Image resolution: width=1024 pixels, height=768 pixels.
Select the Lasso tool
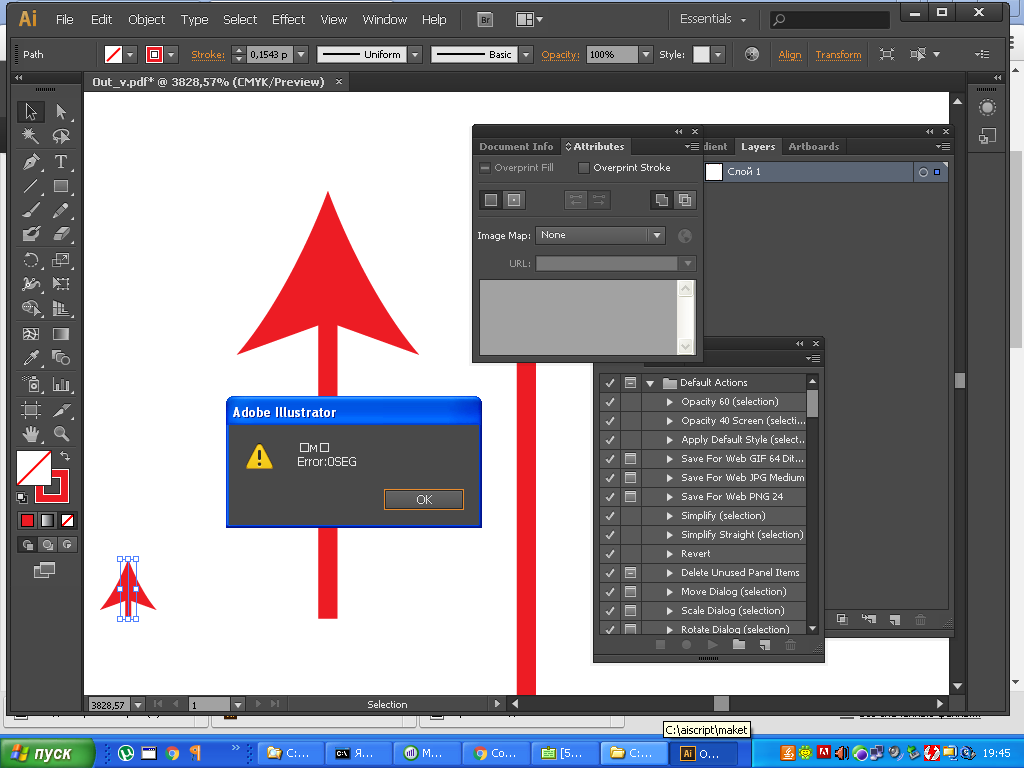(x=61, y=136)
